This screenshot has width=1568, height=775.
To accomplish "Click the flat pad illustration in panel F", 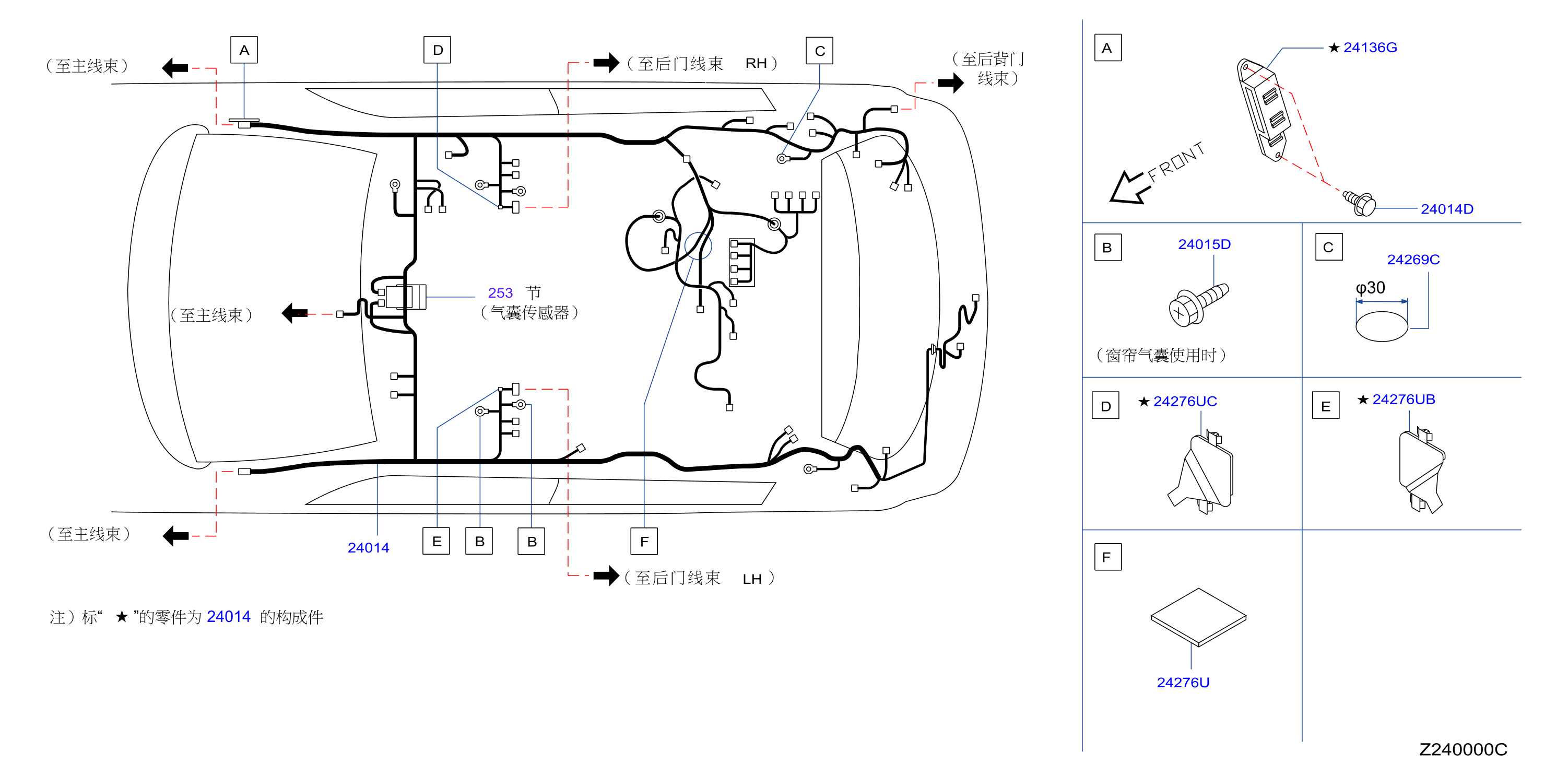I will pyautogui.click(x=1198, y=617).
